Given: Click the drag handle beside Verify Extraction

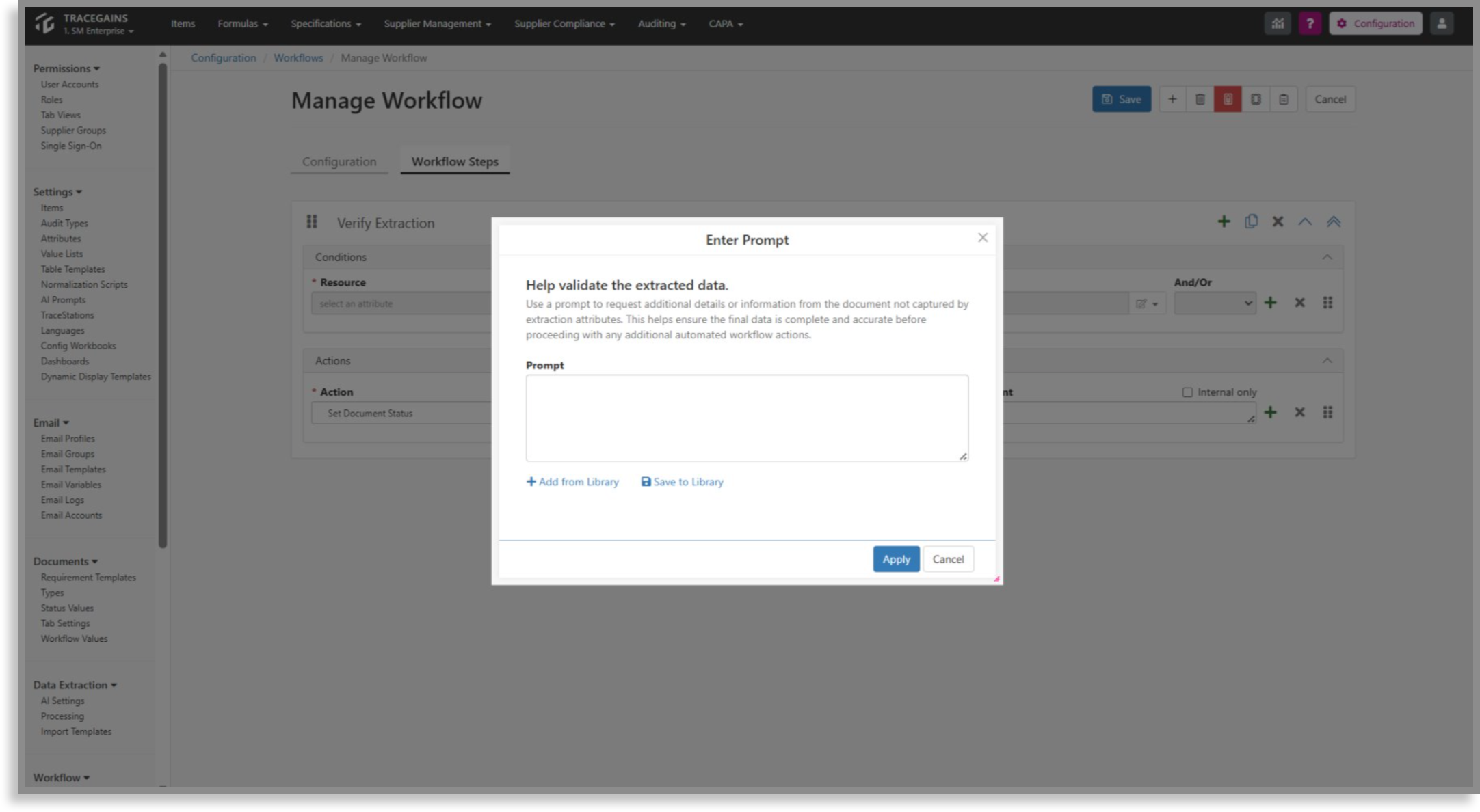Looking at the screenshot, I should coord(312,221).
